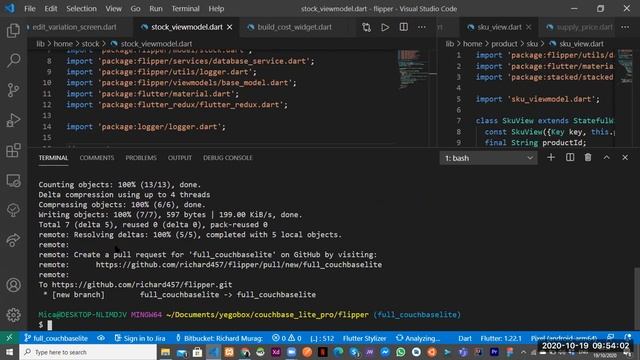Close the stock_viewmodel.dart tab
640x360 pixels.
(x=230, y=27)
